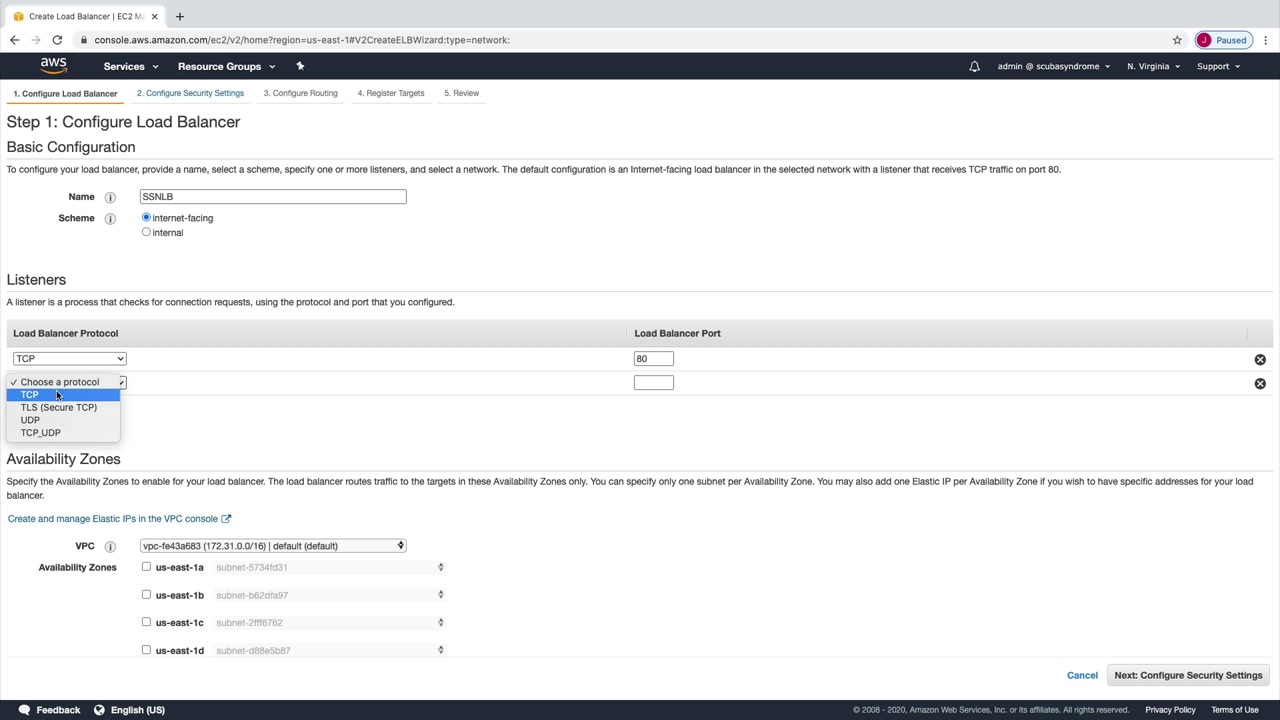Remove the TCP port 80 listener

[x=1260, y=359]
